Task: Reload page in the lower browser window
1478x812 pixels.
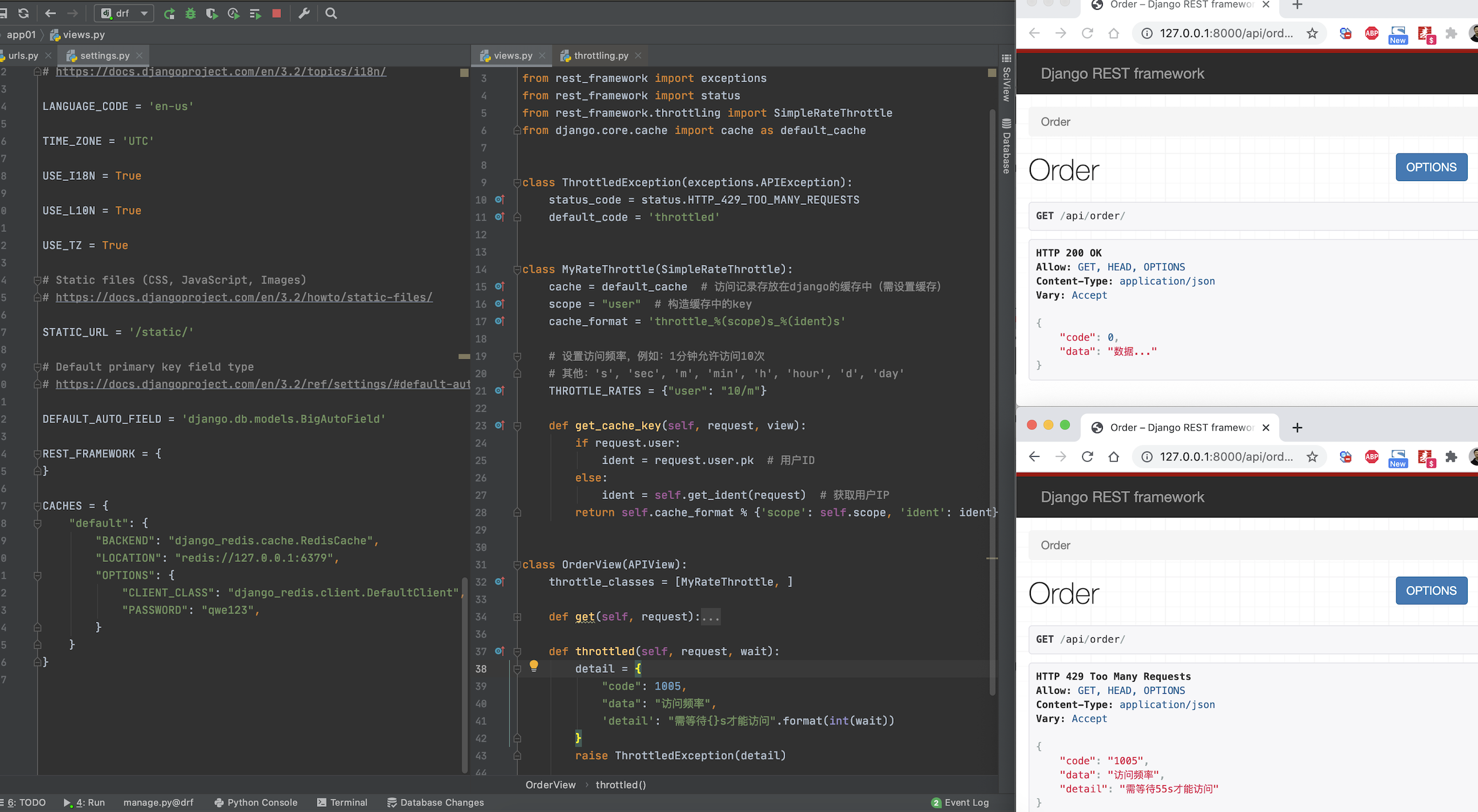Action: tap(1087, 456)
